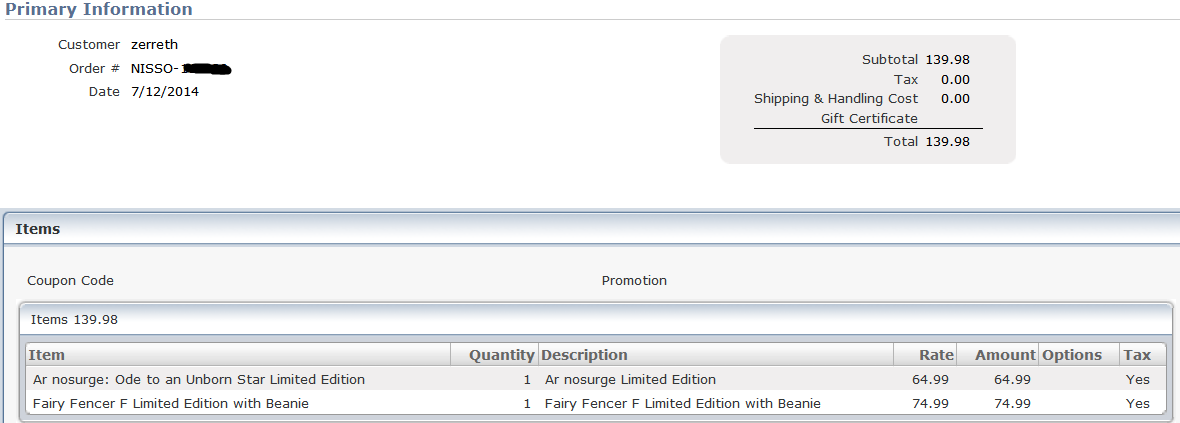Viewport: 1180px width, 423px height.
Task: Click the NISSO order number
Action: pos(181,69)
